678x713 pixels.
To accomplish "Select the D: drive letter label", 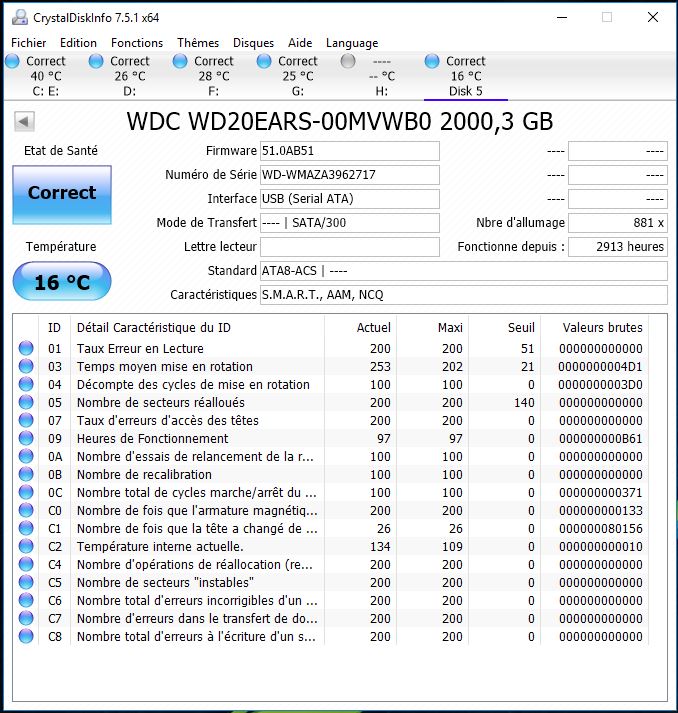I will click(x=130, y=91).
